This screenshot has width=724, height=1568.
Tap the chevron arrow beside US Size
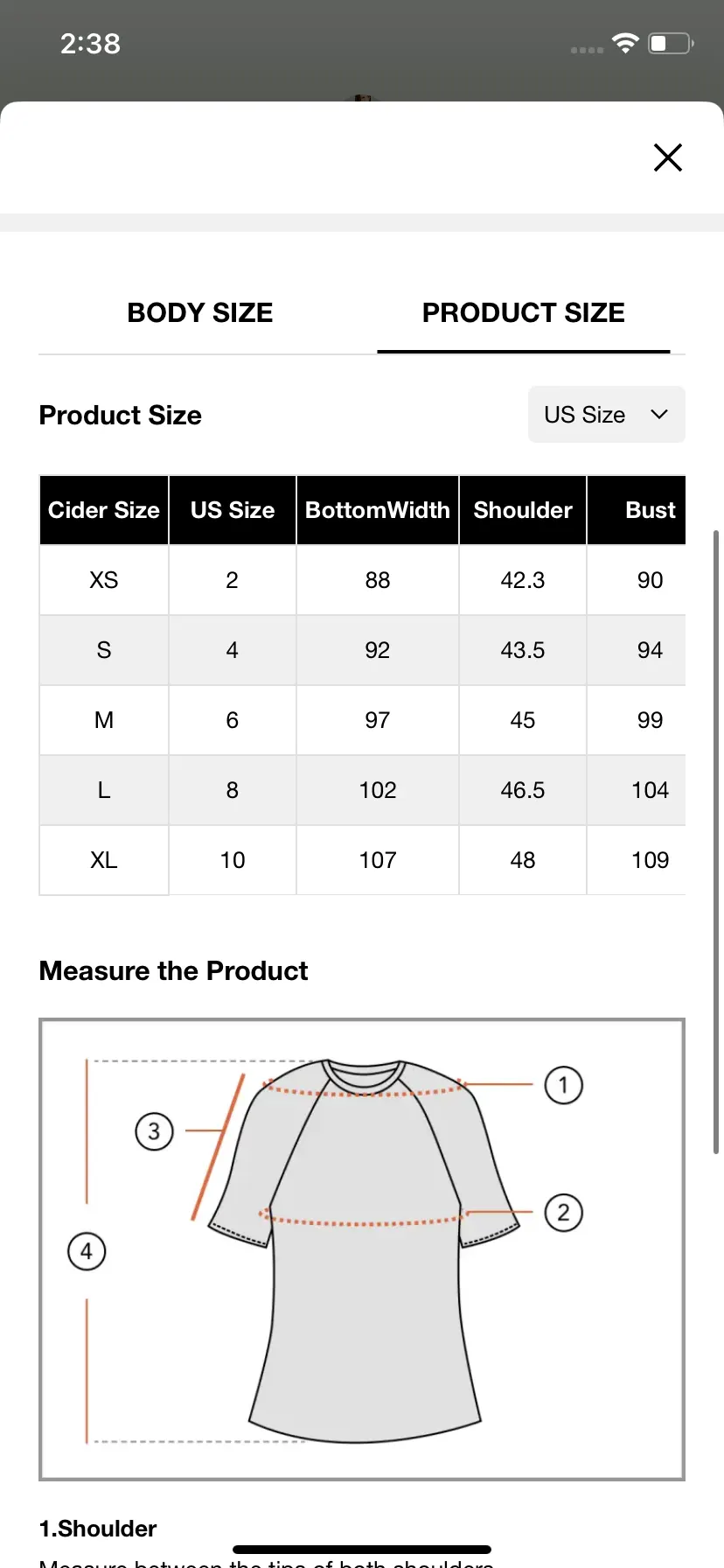659,415
